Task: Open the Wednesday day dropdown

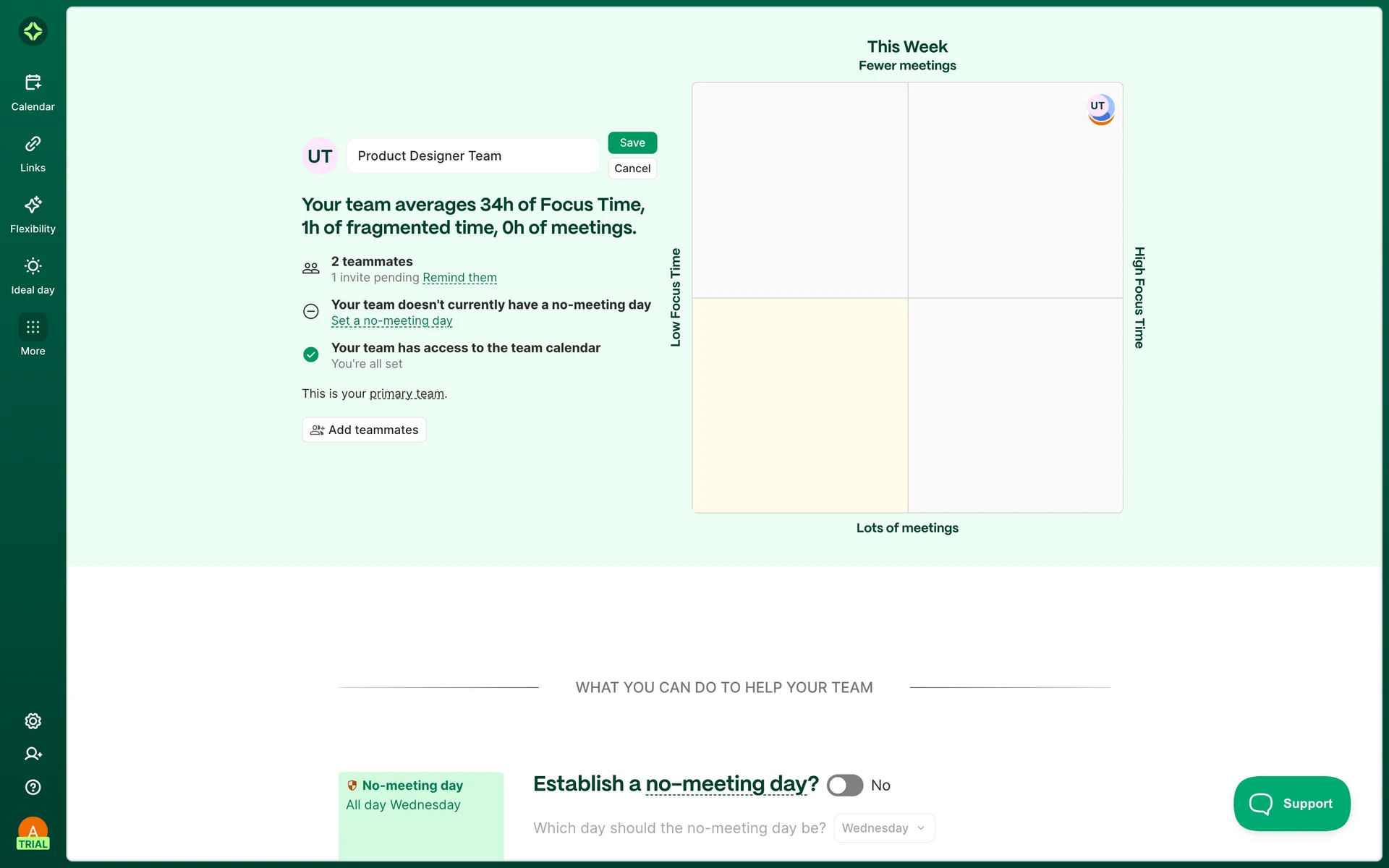Action: pos(883,828)
